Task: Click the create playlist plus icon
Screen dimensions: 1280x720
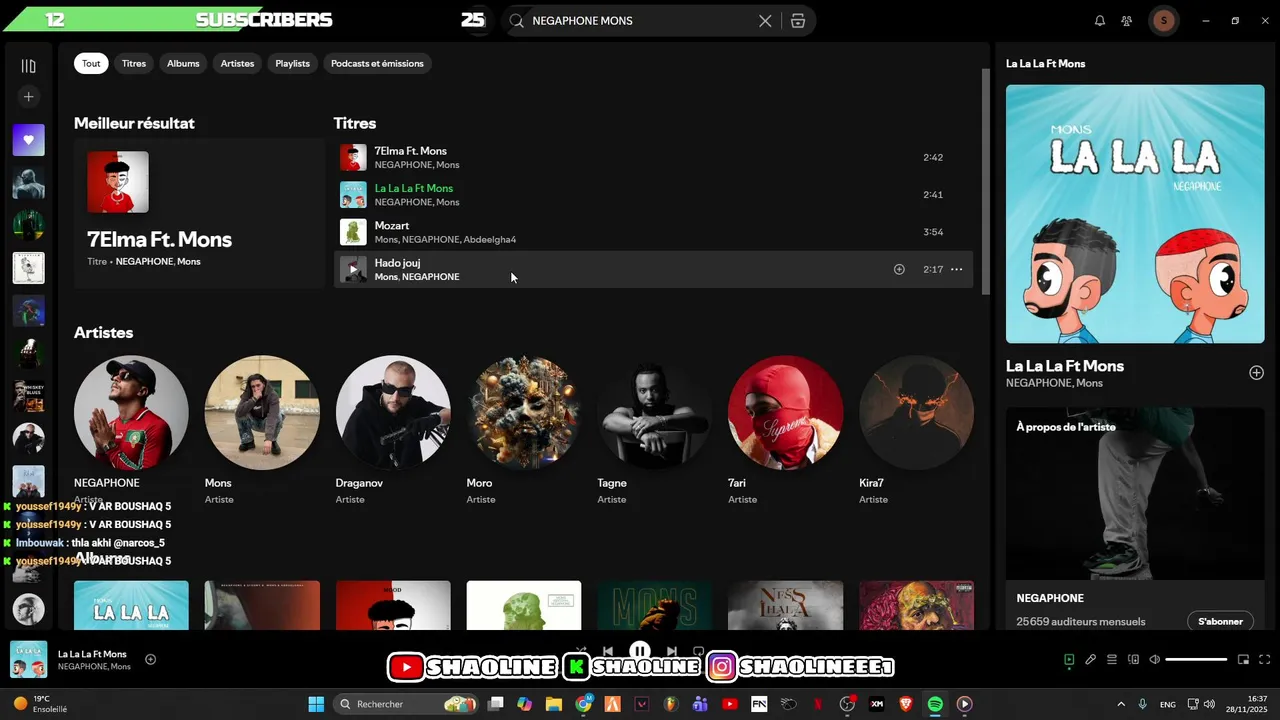Action: (28, 97)
